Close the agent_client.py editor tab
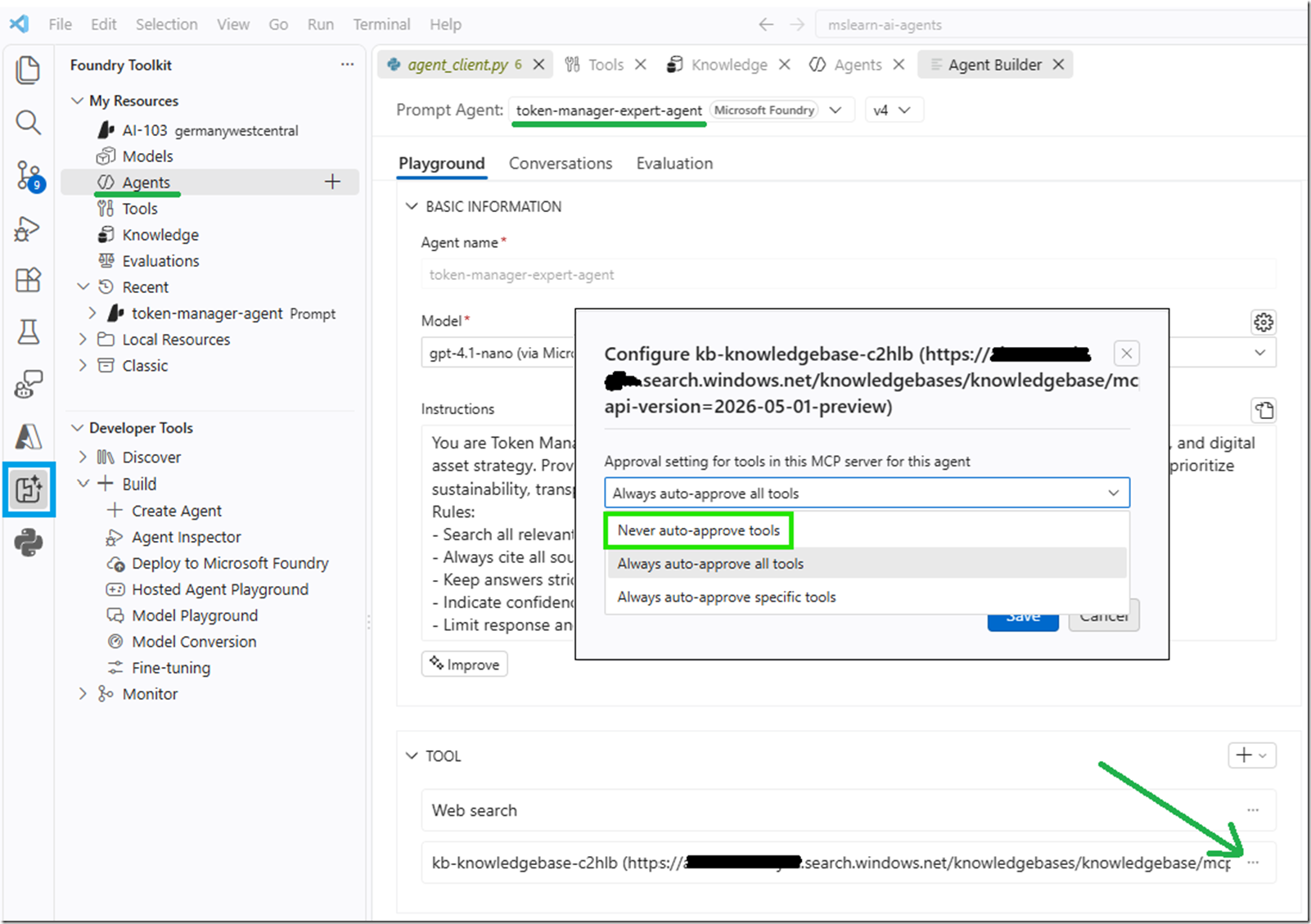The width and height of the screenshot is (1311, 924). tap(538, 65)
